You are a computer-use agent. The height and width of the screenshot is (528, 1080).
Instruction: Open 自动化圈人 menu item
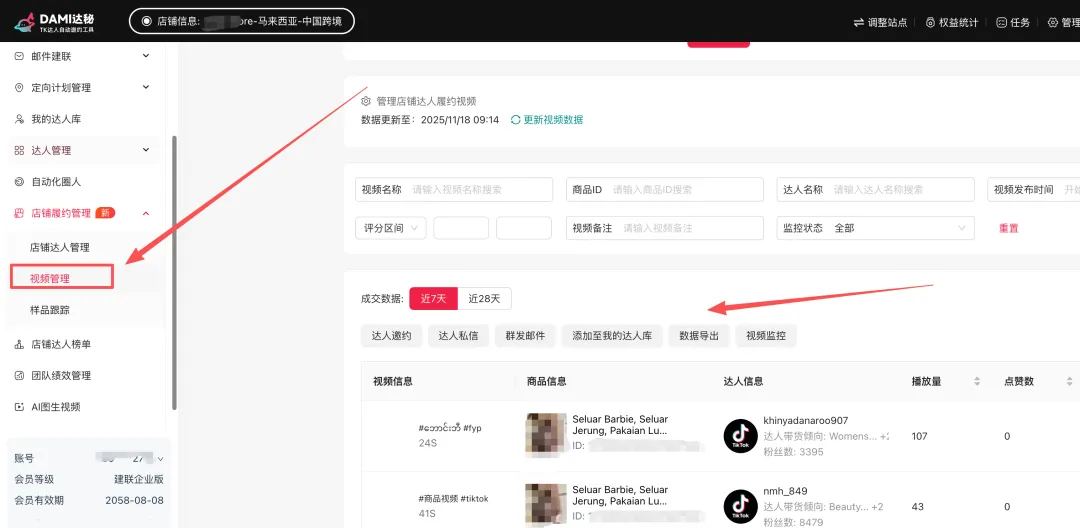(56, 182)
